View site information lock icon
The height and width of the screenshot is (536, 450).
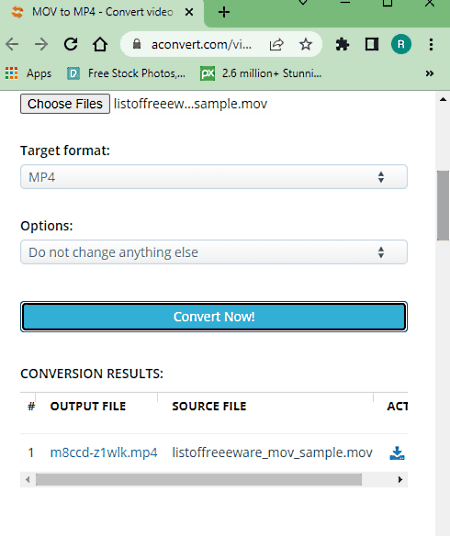coord(137,44)
